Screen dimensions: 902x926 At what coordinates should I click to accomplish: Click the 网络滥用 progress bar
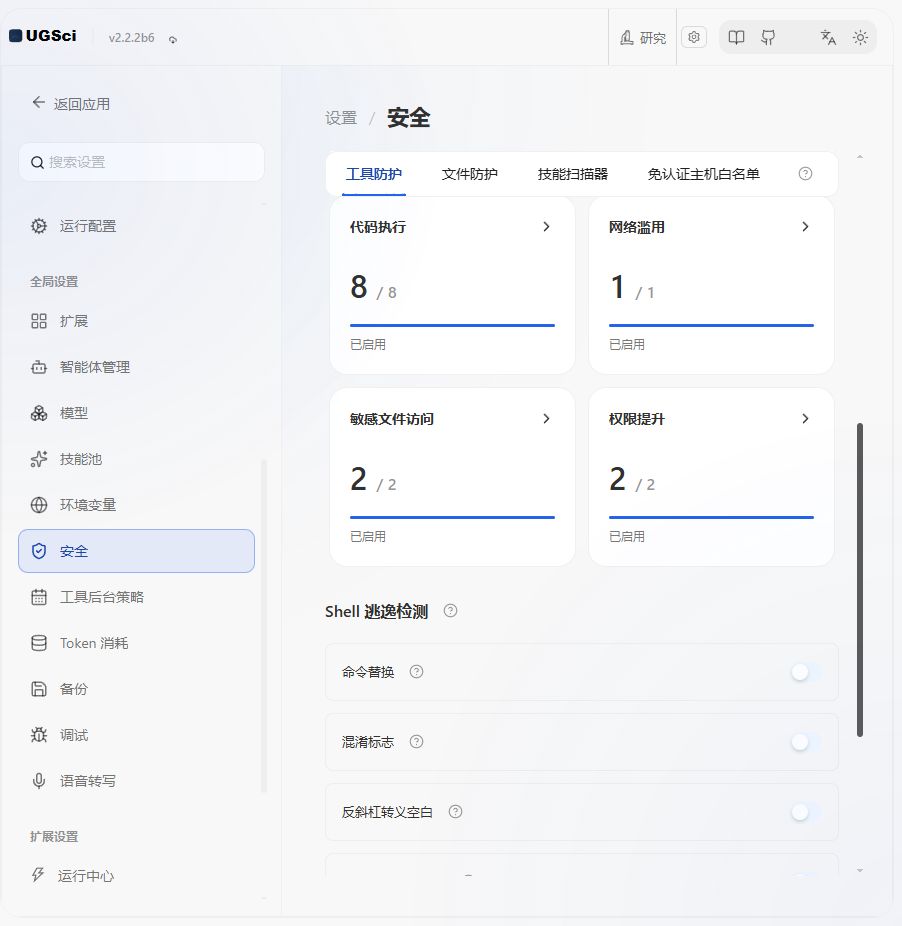tap(711, 325)
